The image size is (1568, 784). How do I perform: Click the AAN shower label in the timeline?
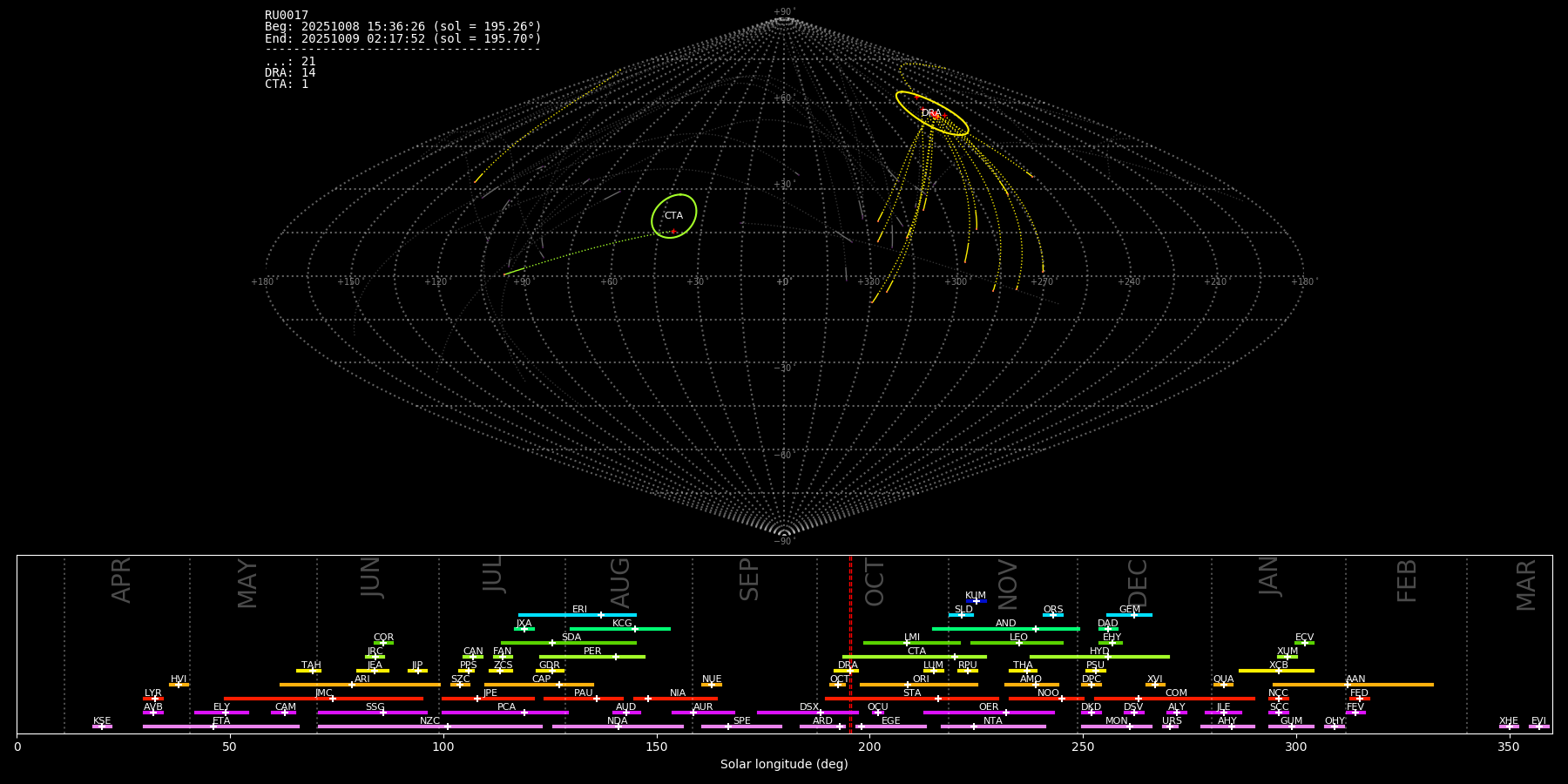click(1355, 679)
